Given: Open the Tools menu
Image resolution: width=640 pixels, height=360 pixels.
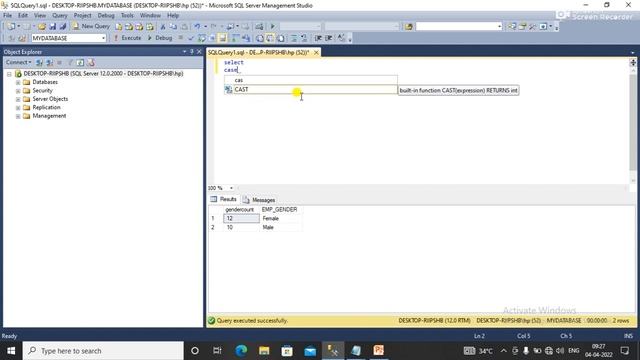Looking at the screenshot, I should pos(127,16).
